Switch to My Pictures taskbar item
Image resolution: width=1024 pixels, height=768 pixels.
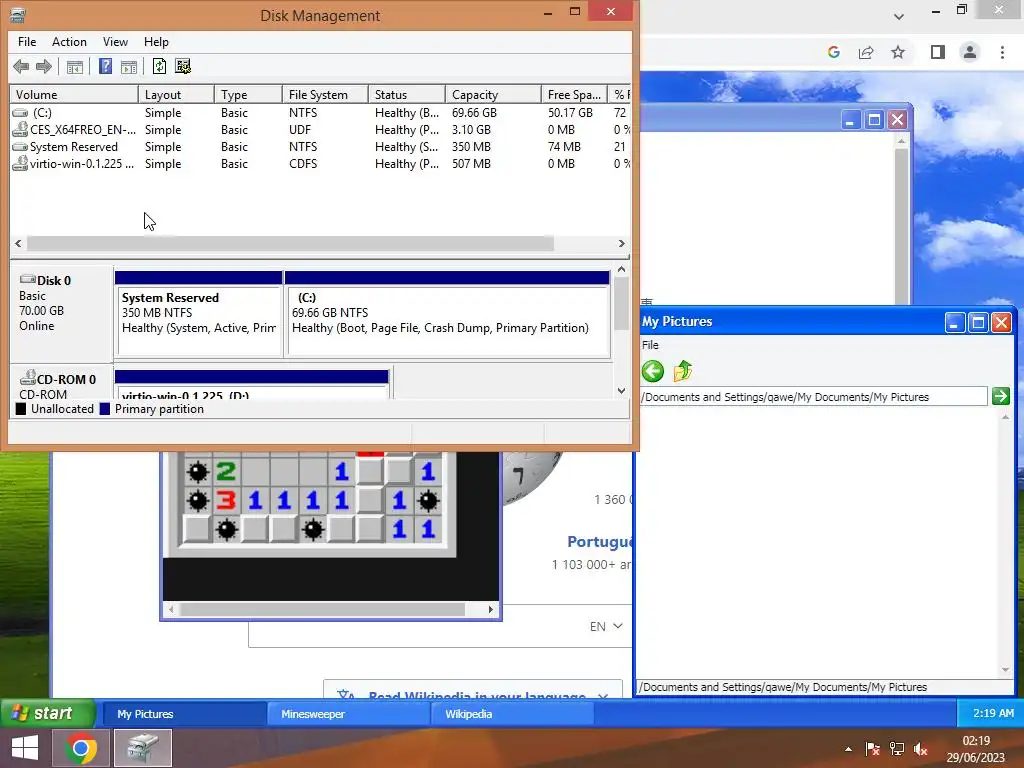185,714
